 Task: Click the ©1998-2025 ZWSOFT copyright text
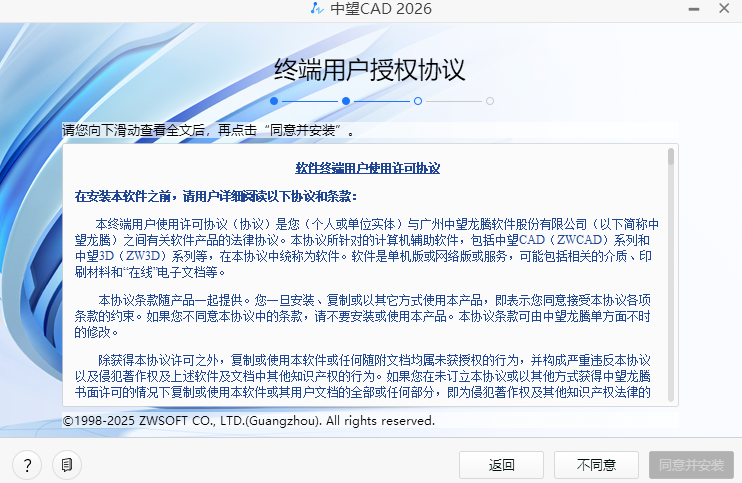(x=248, y=421)
